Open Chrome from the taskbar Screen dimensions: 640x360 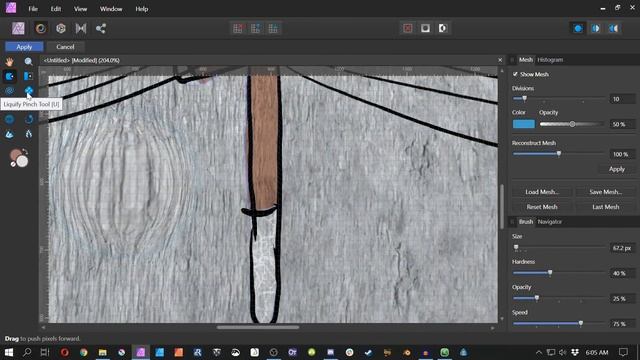click(84, 352)
